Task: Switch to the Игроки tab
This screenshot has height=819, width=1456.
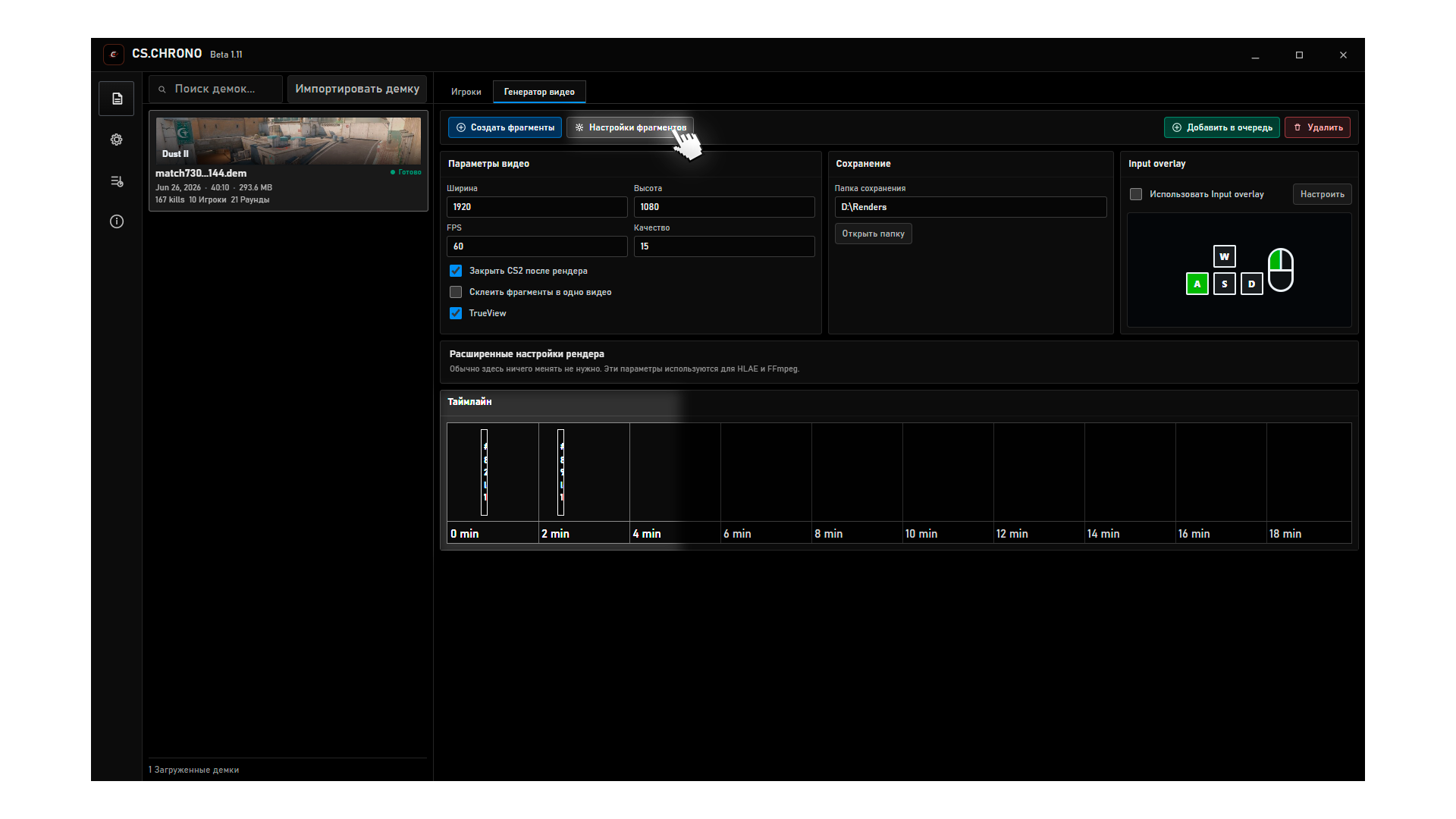Action: [466, 92]
